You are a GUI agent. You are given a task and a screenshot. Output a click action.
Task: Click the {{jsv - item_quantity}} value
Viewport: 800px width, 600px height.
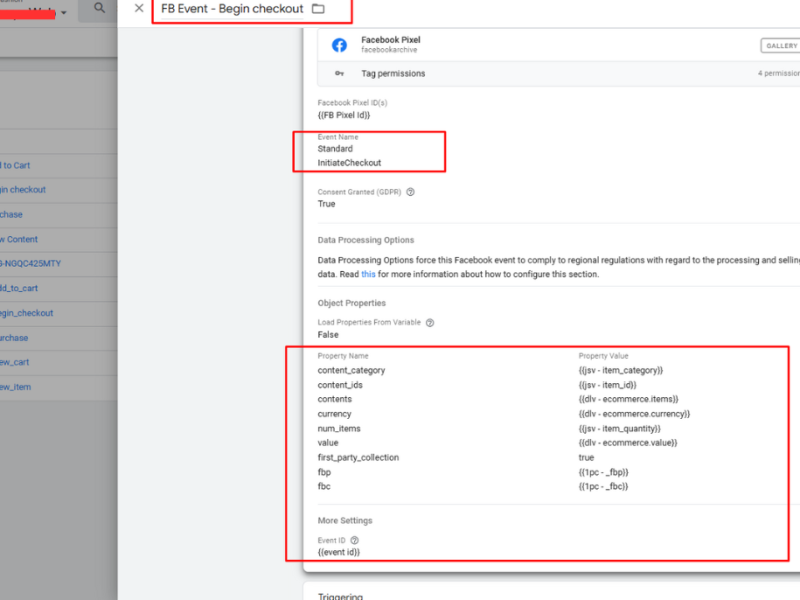(620, 429)
